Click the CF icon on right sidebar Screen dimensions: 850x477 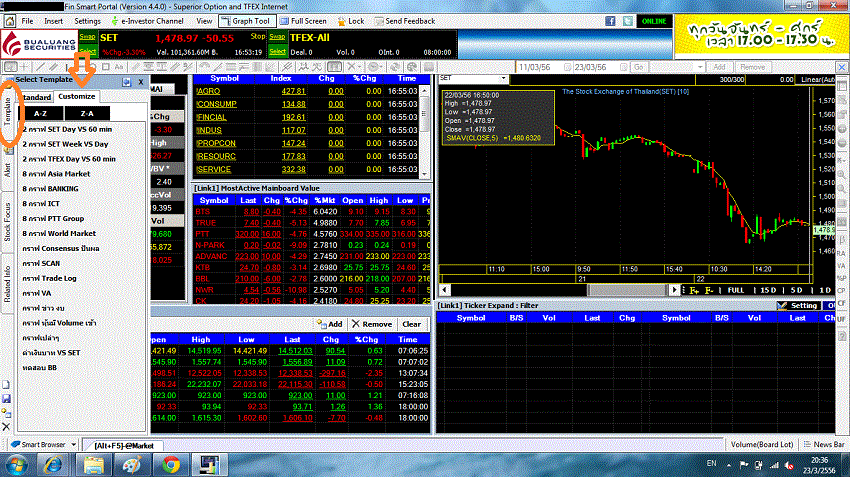point(841,304)
